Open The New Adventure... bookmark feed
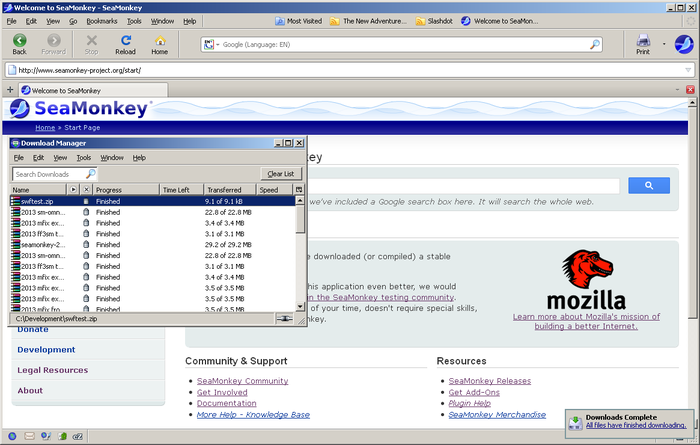The image size is (700, 445). (x=368, y=21)
